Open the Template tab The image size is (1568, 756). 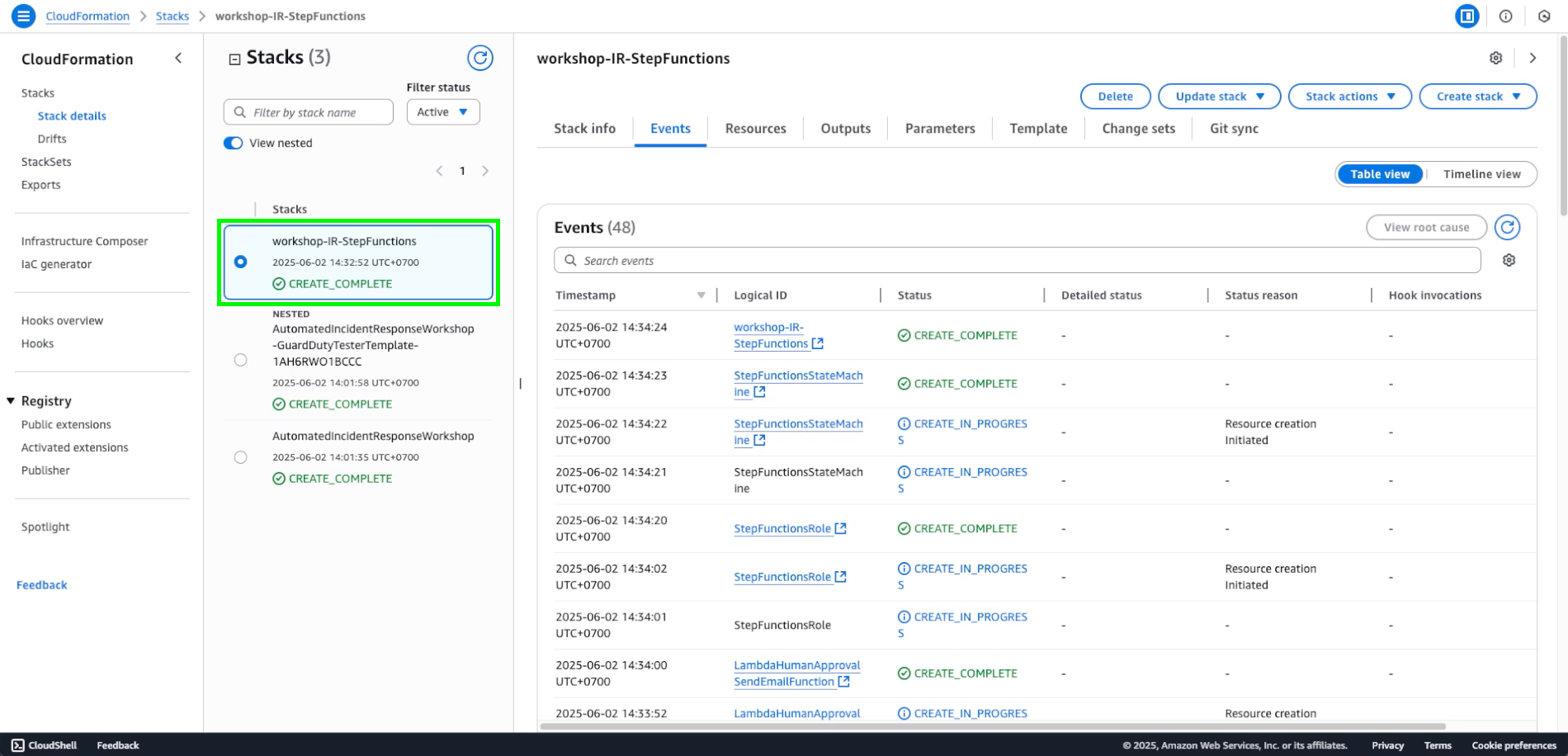(x=1038, y=129)
